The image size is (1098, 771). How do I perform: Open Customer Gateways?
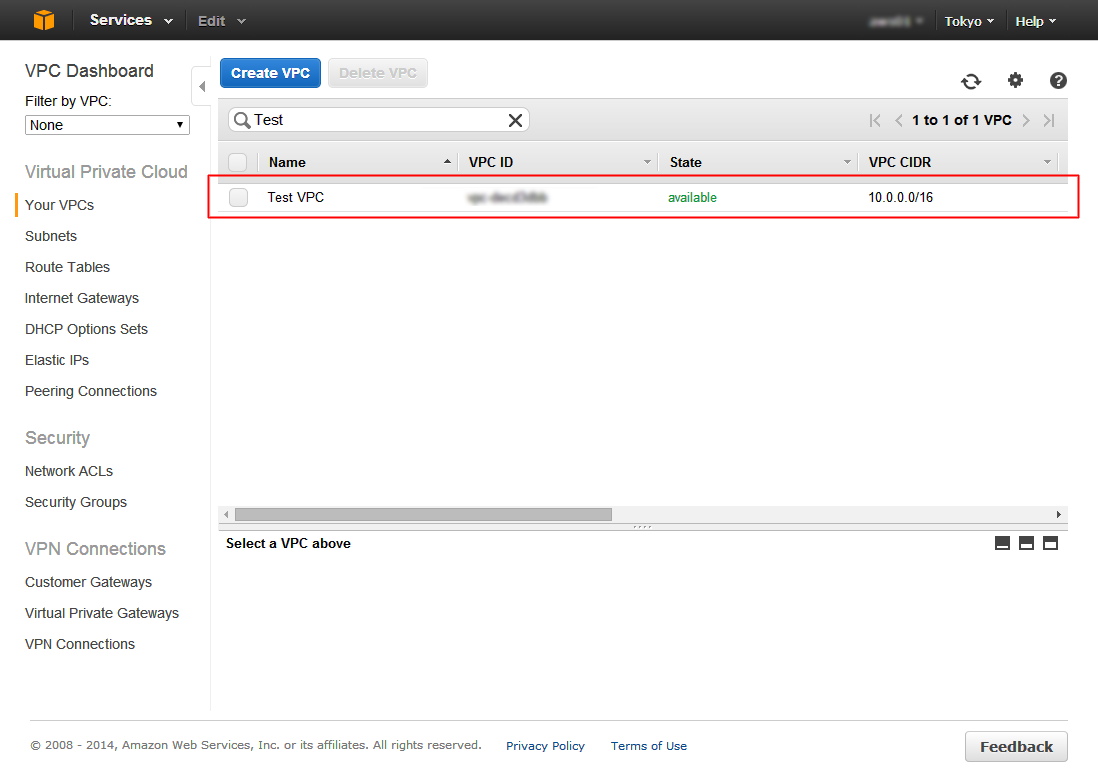click(x=88, y=582)
